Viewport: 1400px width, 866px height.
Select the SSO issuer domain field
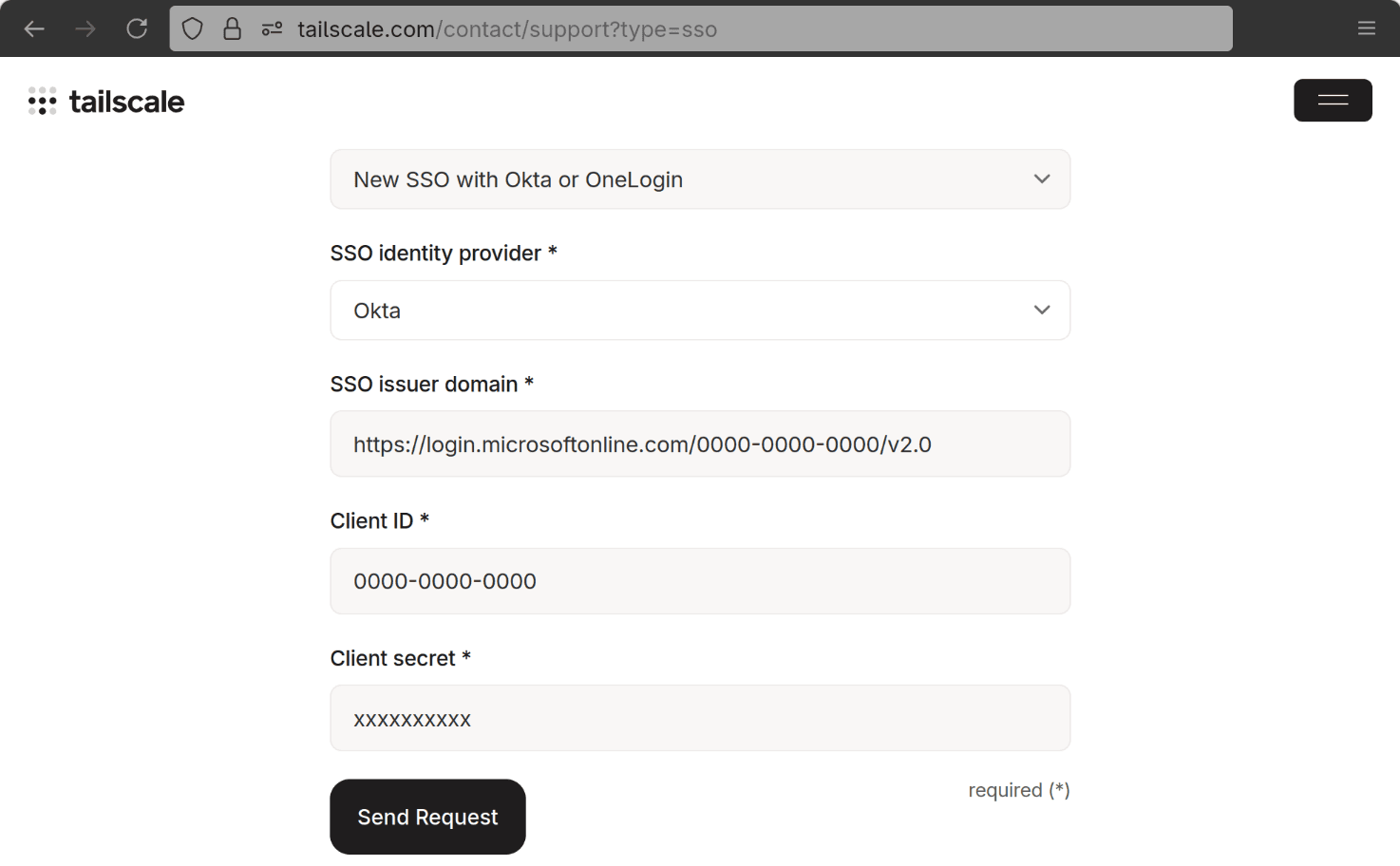click(x=700, y=443)
